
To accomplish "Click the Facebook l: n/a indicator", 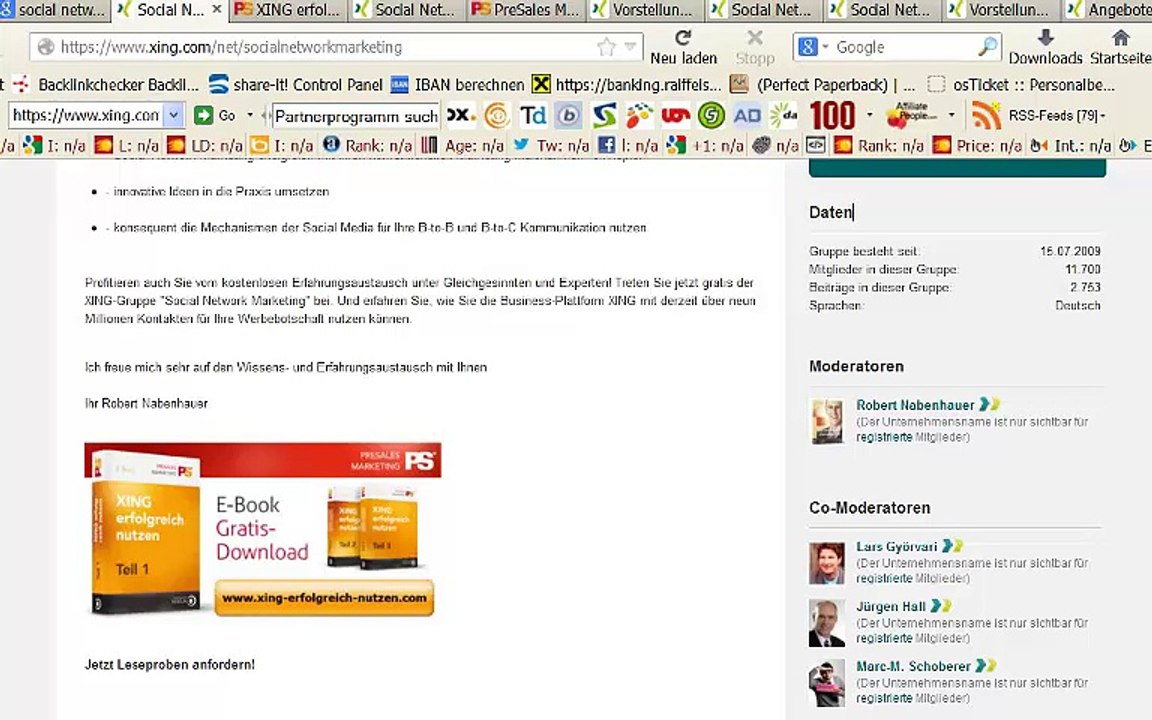I will point(627,145).
